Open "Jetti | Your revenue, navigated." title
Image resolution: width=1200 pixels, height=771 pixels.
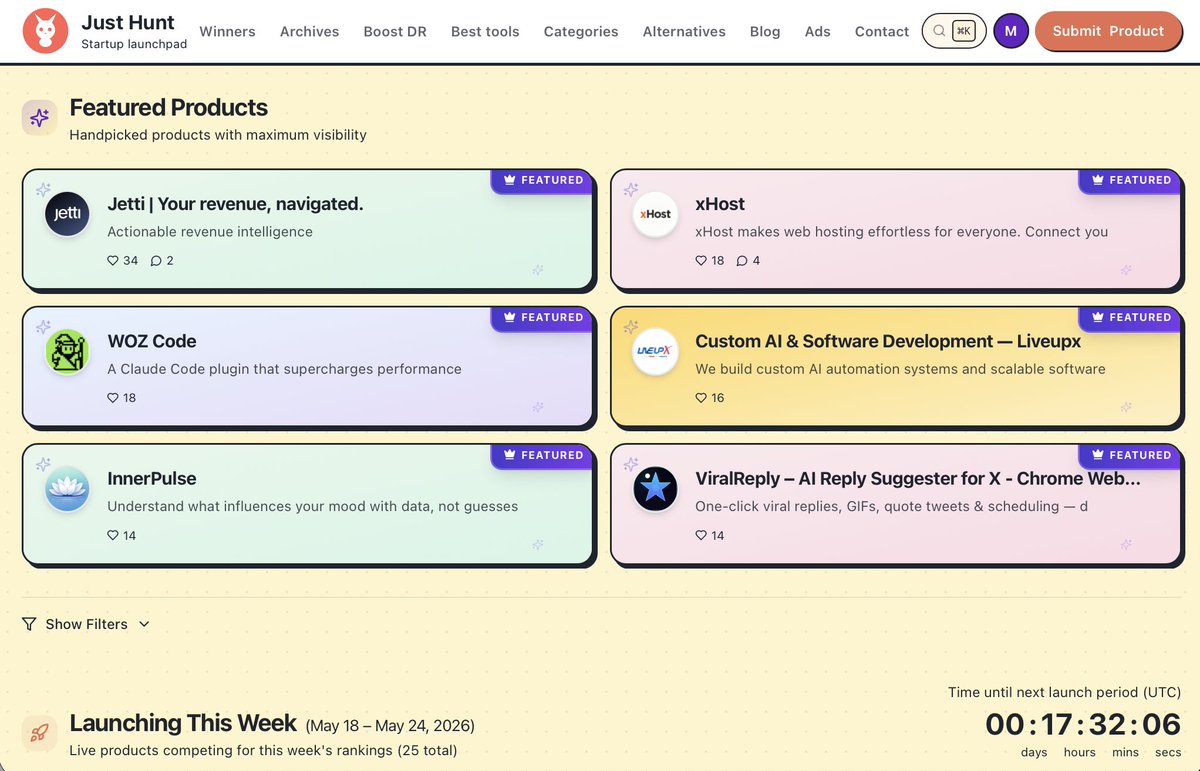tap(235, 204)
